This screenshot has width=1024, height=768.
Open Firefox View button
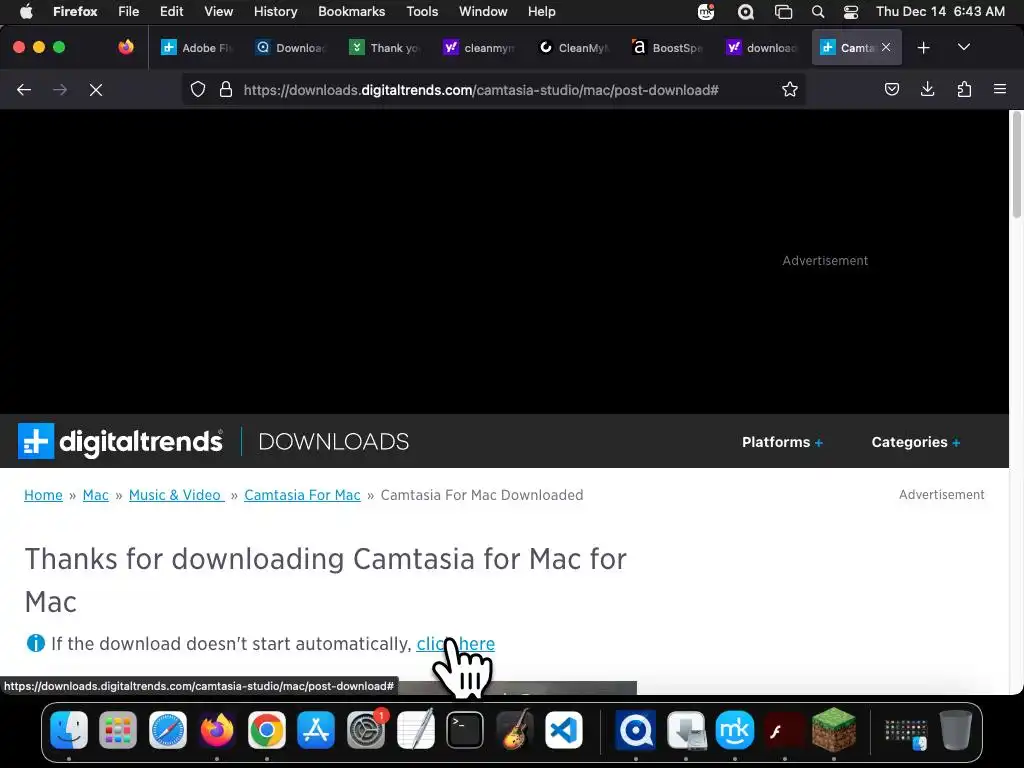pyautogui.click(x=126, y=47)
